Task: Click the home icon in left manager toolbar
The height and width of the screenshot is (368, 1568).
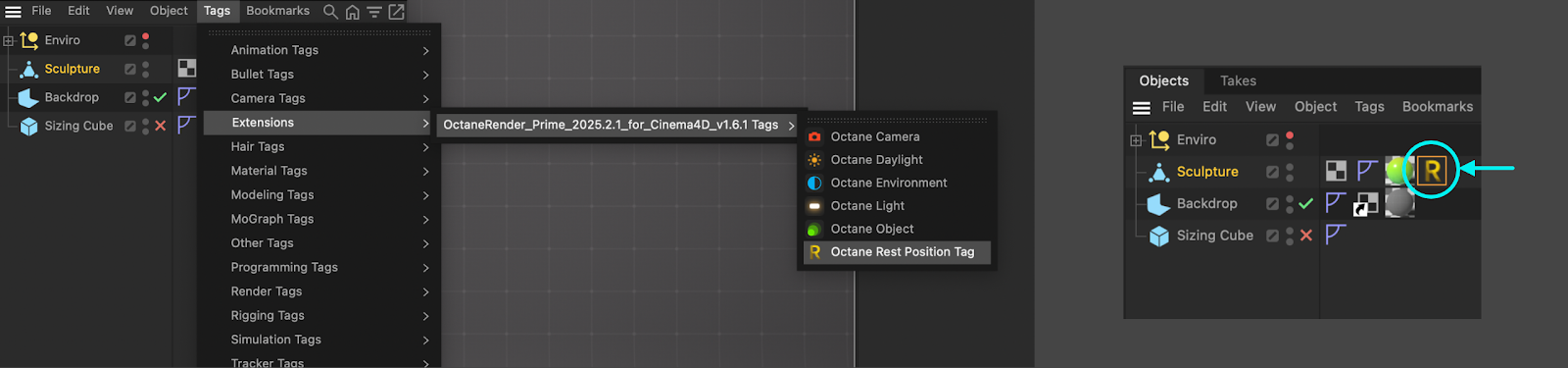Action: coord(353,12)
